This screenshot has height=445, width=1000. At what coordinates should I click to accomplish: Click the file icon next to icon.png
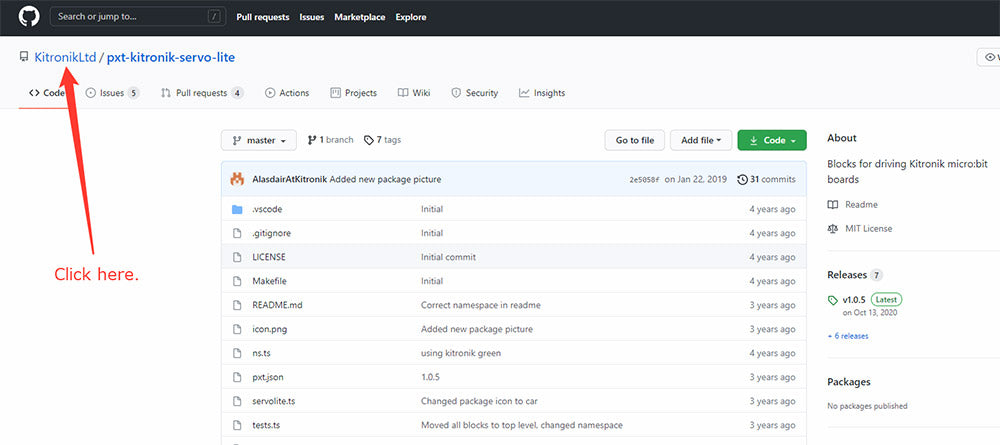pyautogui.click(x=237, y=329)
